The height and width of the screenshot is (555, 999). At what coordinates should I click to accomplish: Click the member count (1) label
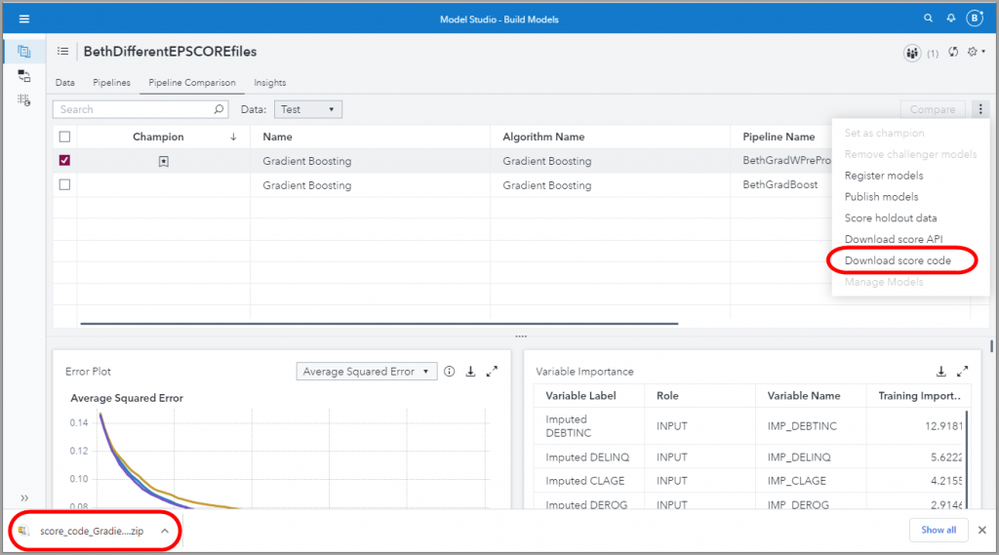click(932, 54)
